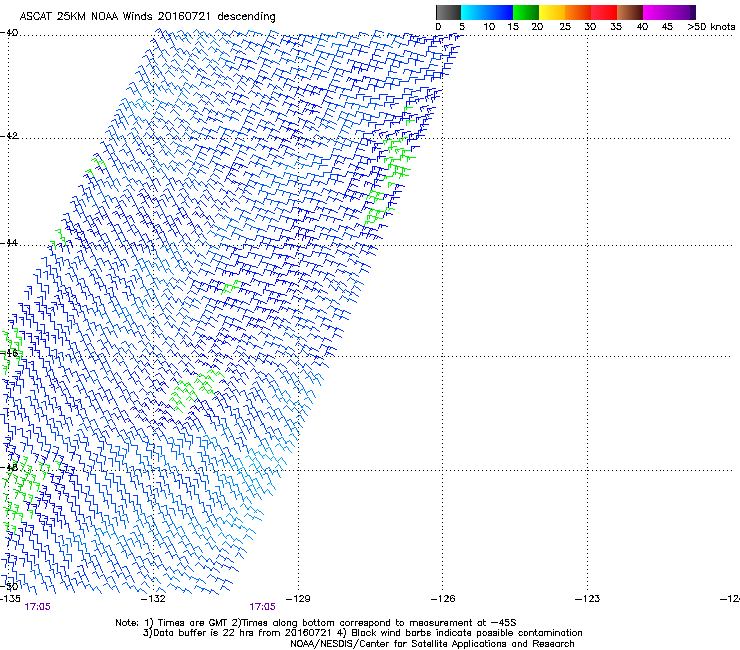Click the longitude label -132
Viewport: 740px width, 650px height.
[154, 599]
